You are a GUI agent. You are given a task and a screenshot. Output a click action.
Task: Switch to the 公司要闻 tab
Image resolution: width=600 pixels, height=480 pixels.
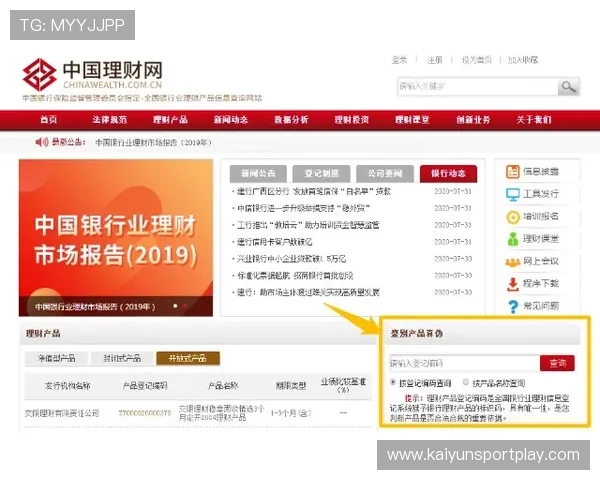[x=385, y=174]
